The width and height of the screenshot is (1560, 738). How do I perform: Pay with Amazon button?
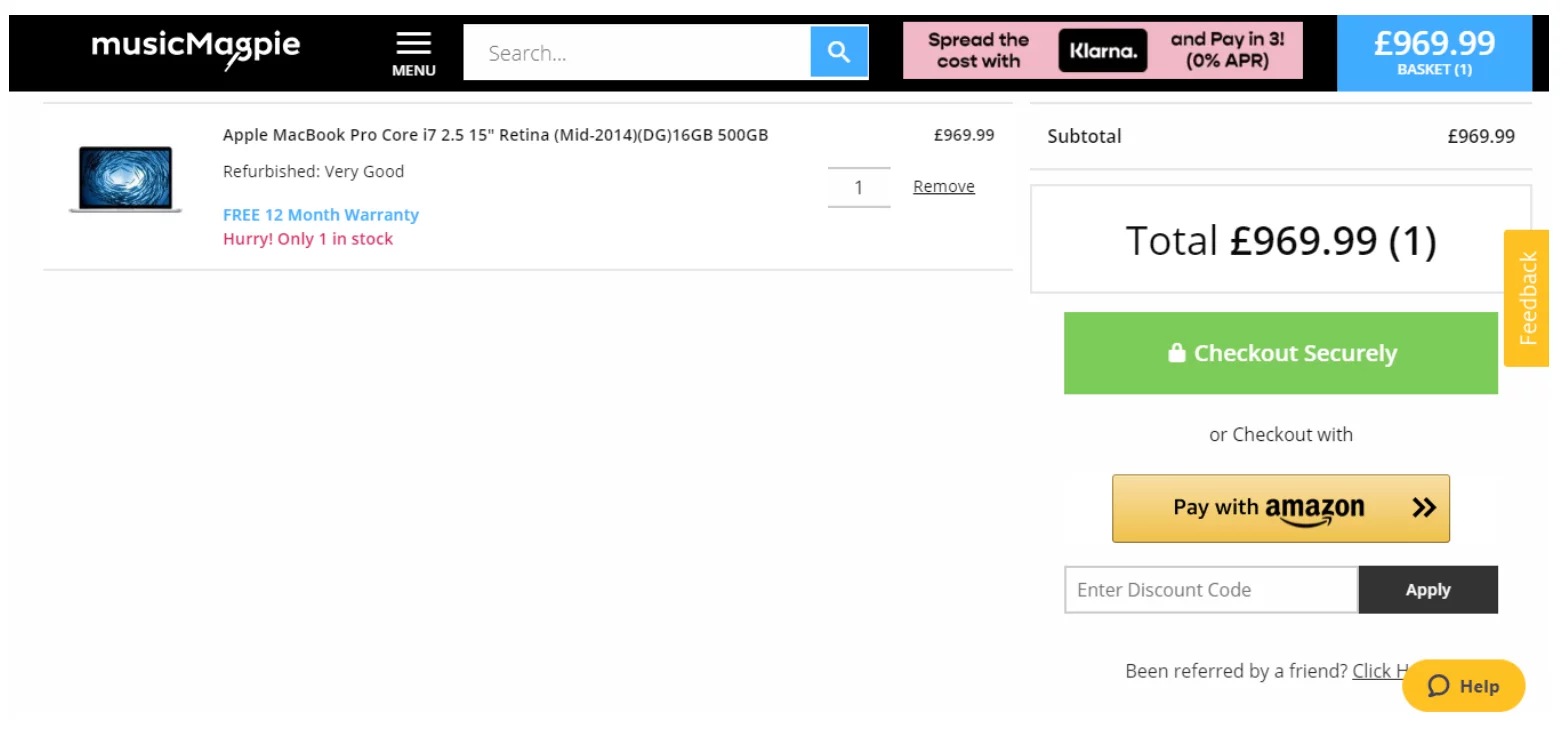point(1281,508)
